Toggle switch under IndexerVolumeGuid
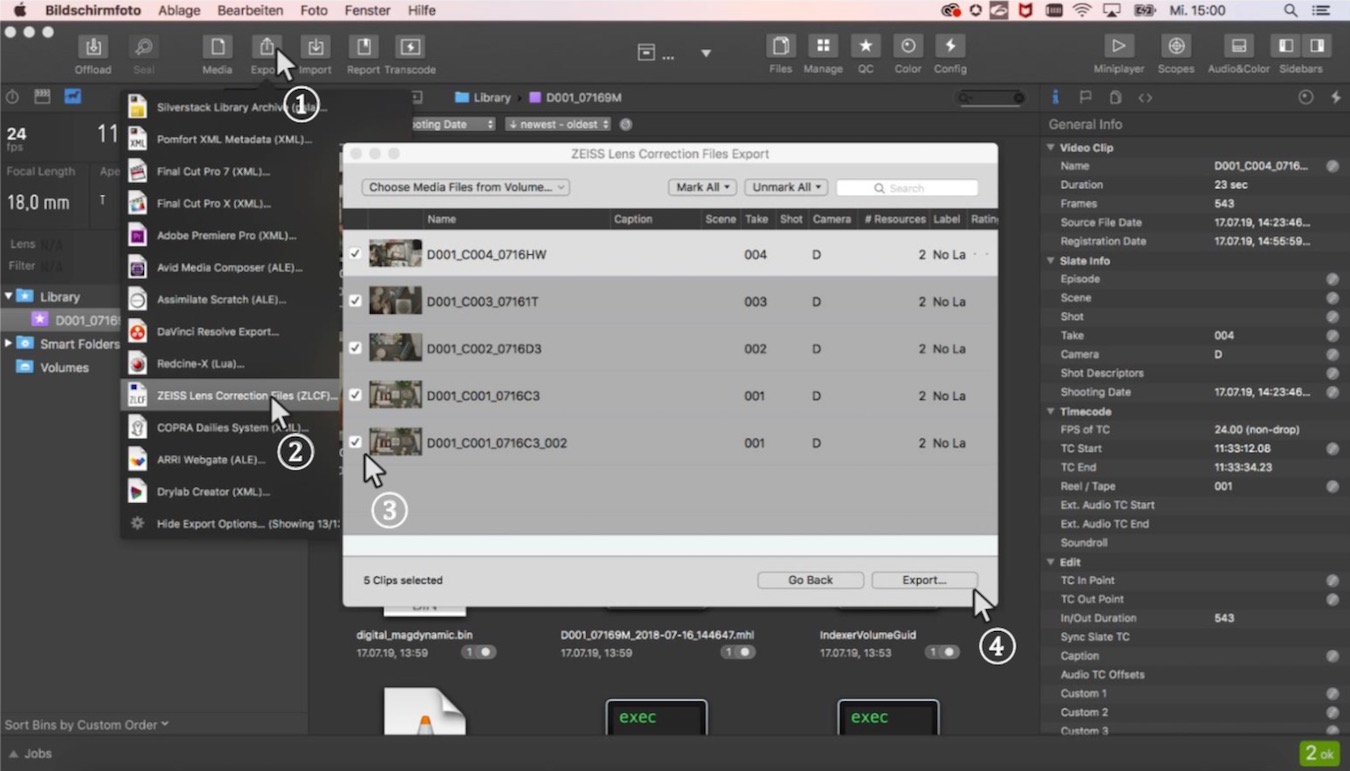Image resolution: width=1350 pixels, height=771 pixels. [942, 652]
